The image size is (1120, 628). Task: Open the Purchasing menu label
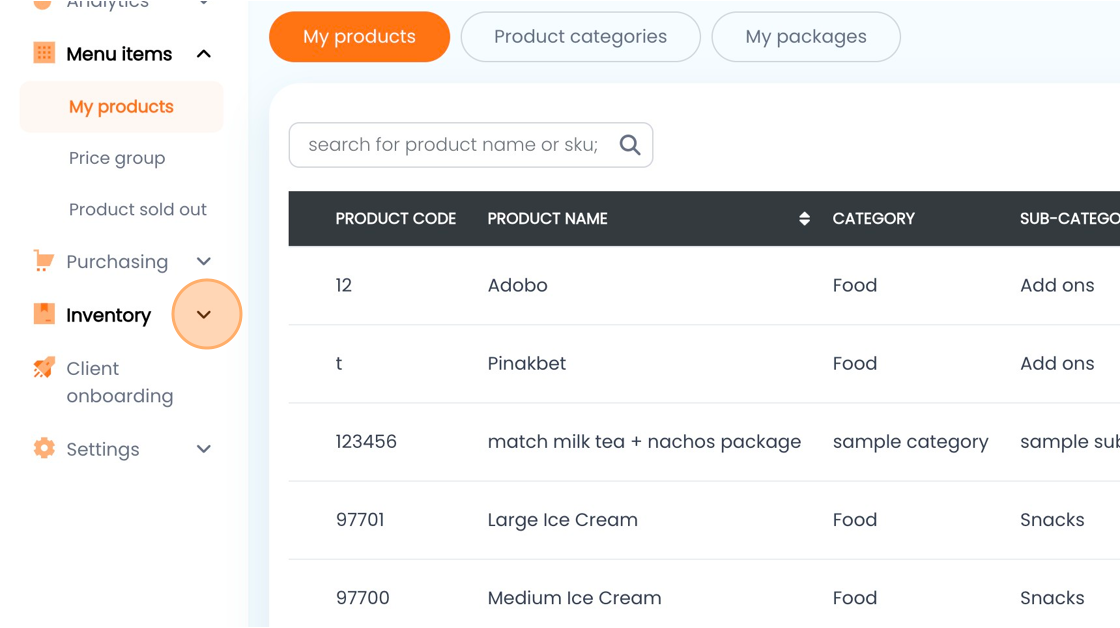click(x=117, y=262)
